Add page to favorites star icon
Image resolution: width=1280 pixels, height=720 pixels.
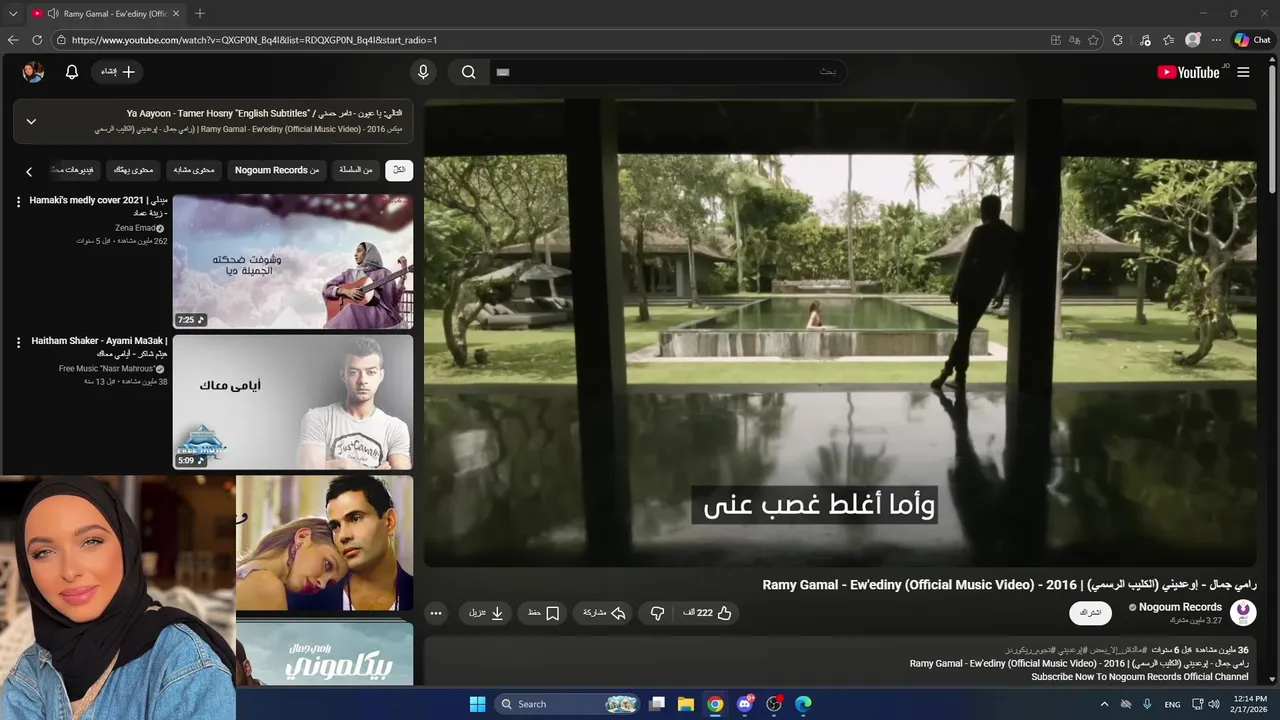[1093, 40]
